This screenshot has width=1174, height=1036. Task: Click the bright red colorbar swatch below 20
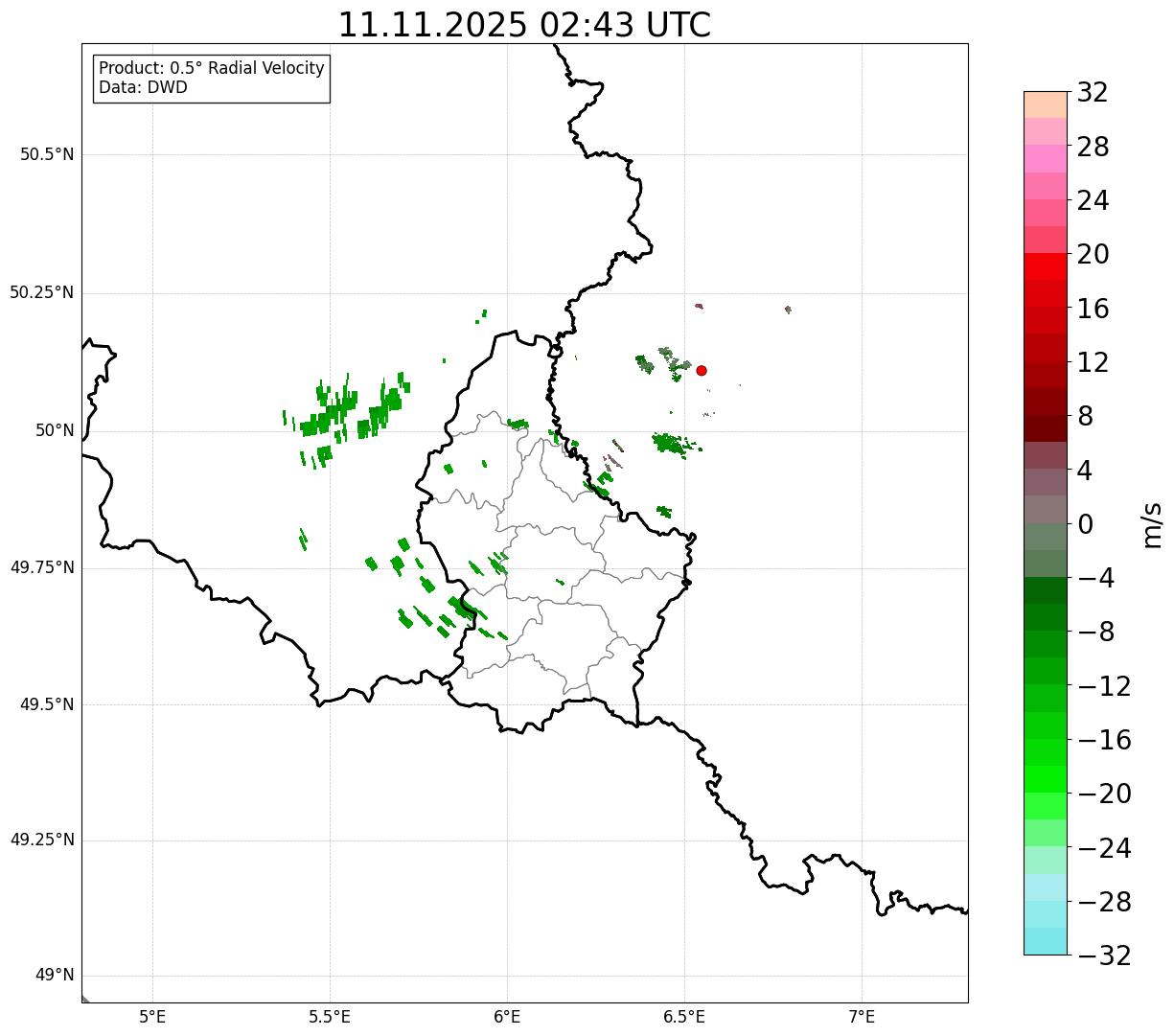1046,266
